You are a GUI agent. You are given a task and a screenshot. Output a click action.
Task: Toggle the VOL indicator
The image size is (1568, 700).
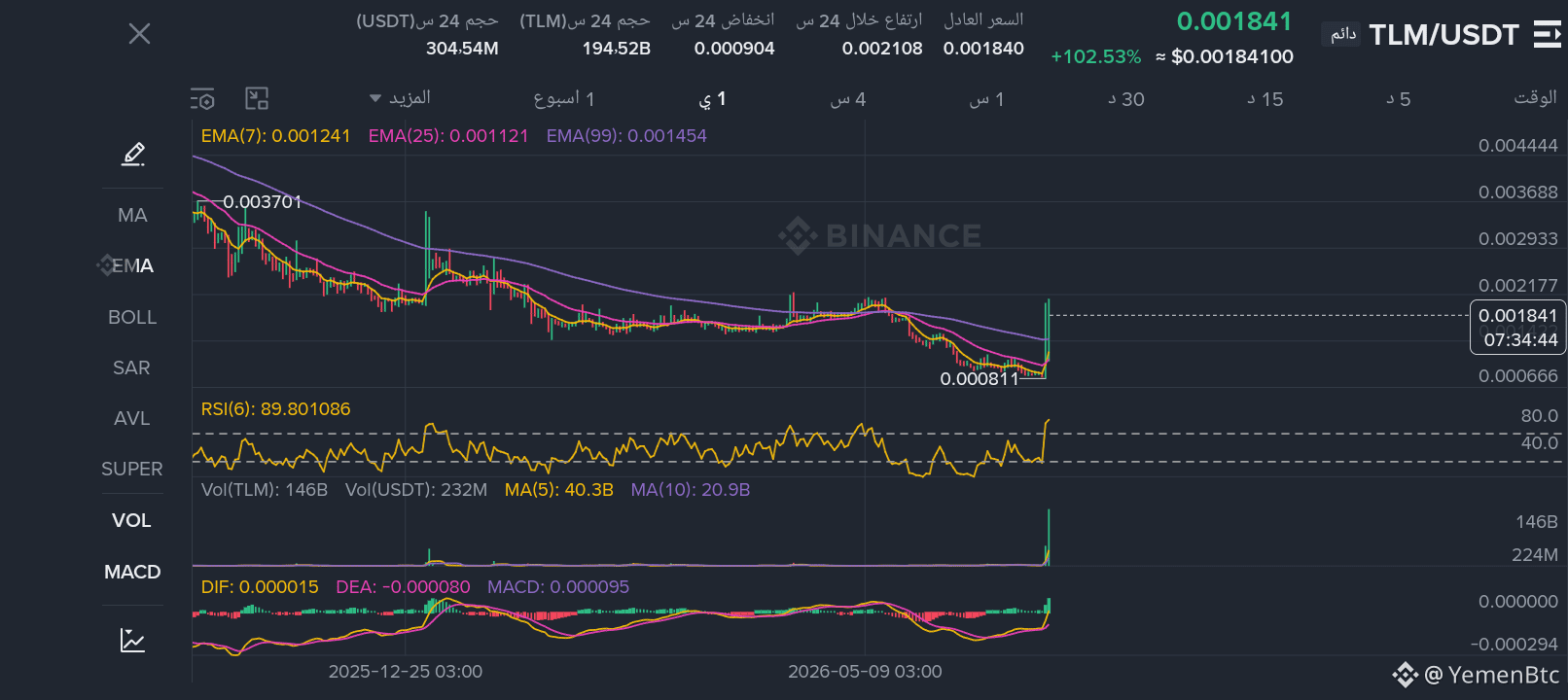[132, 520]
